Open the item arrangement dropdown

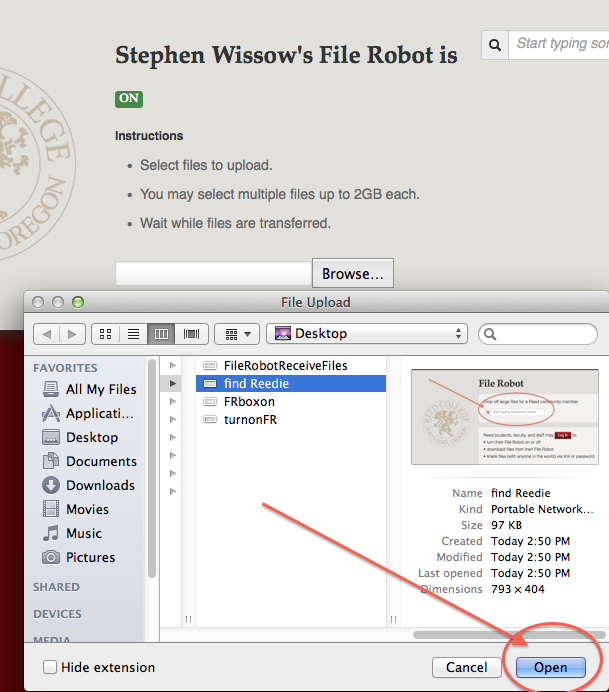[x=237, y=333]
